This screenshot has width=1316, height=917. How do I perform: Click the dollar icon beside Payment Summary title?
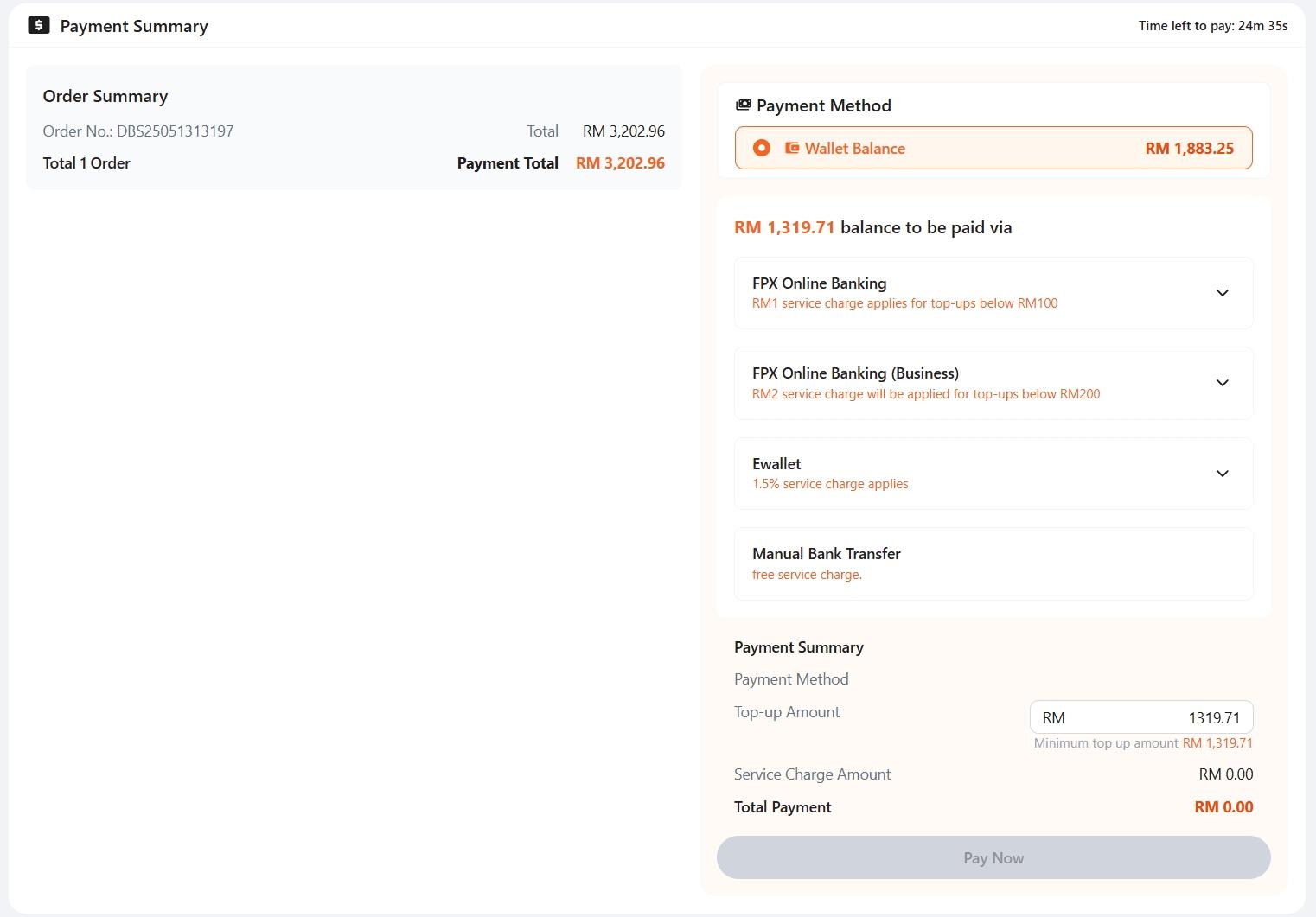pyautogui.click(x=39, y=25)
